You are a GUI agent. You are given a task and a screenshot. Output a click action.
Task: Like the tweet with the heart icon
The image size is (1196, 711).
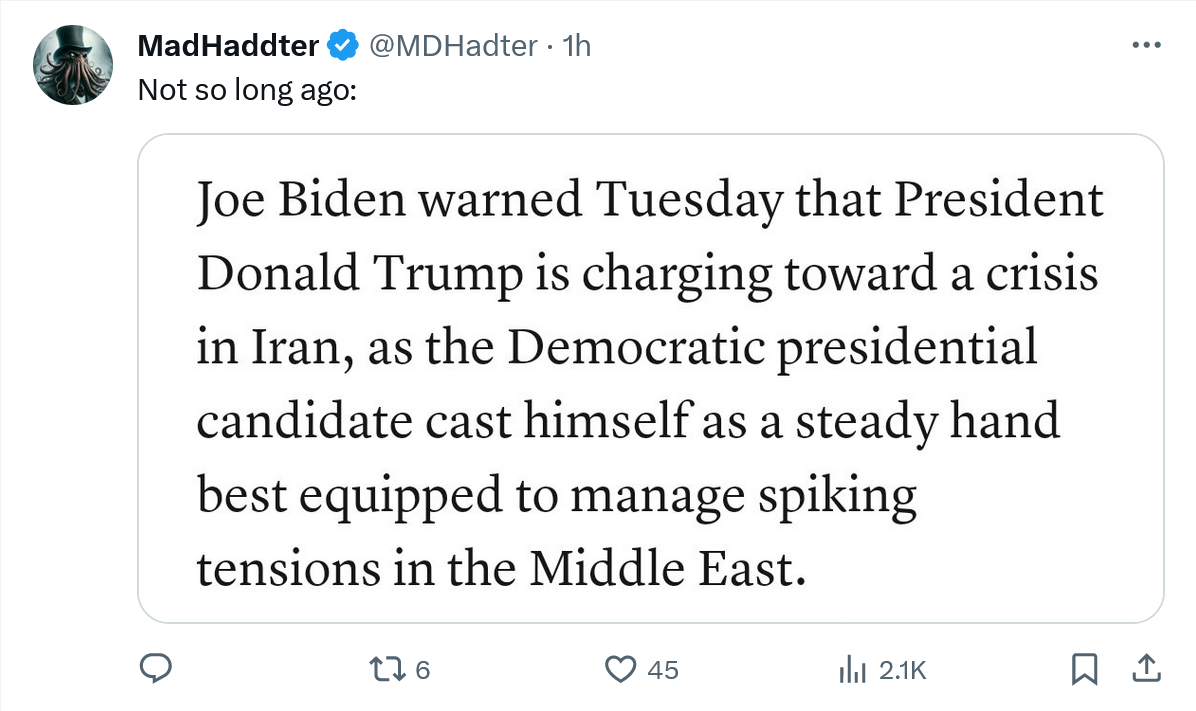coord(623,669)
